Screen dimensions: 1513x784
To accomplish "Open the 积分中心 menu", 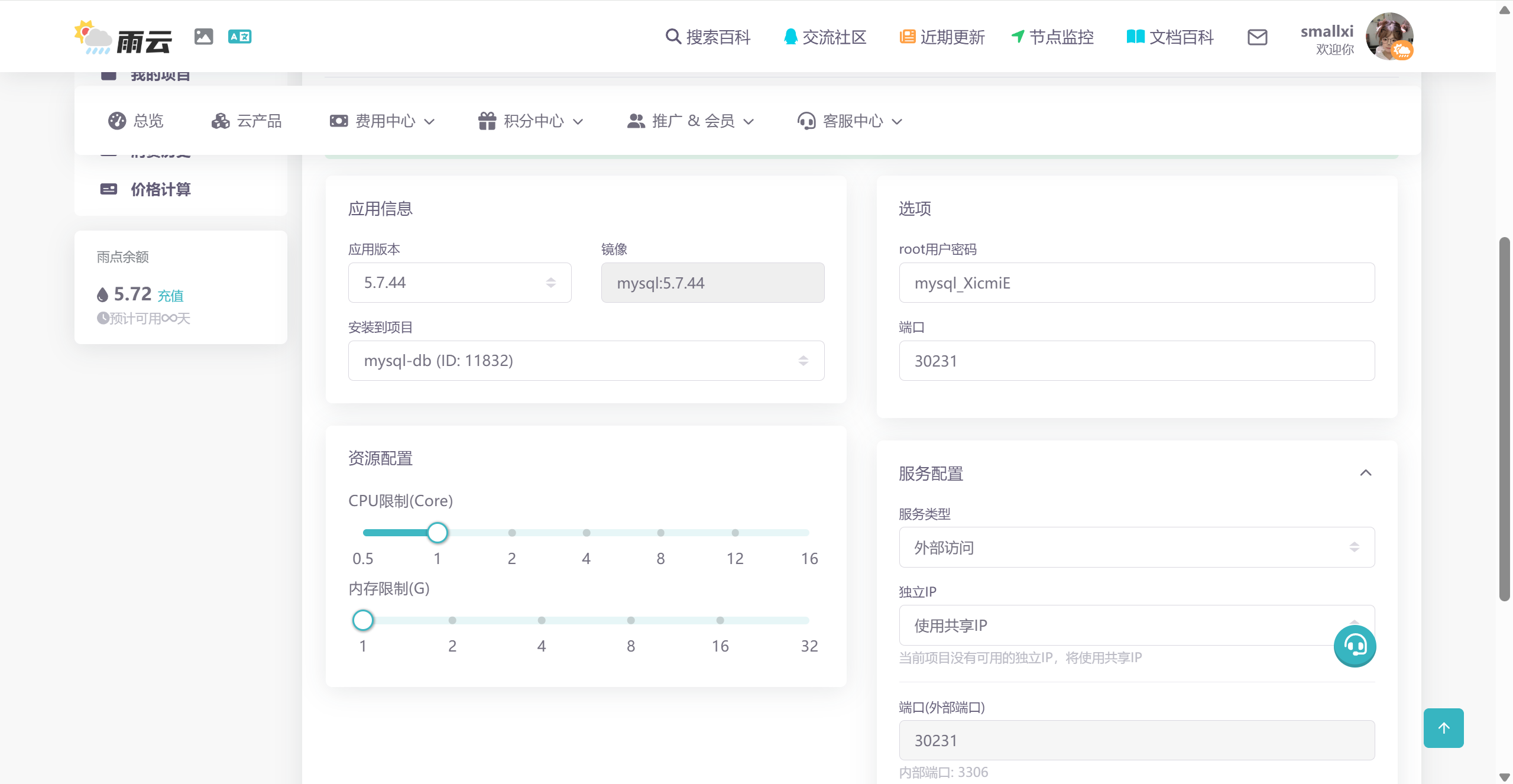I will click(x=531, y=121).
